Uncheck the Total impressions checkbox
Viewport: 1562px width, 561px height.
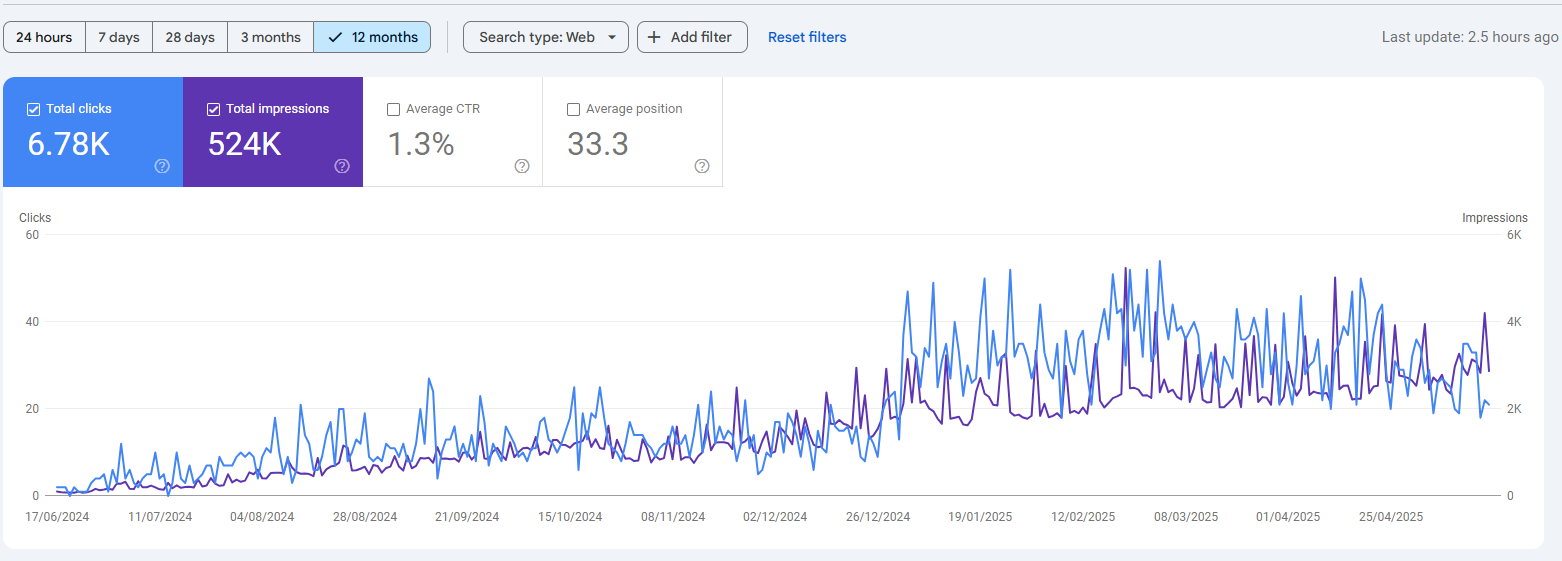point(213,109)
